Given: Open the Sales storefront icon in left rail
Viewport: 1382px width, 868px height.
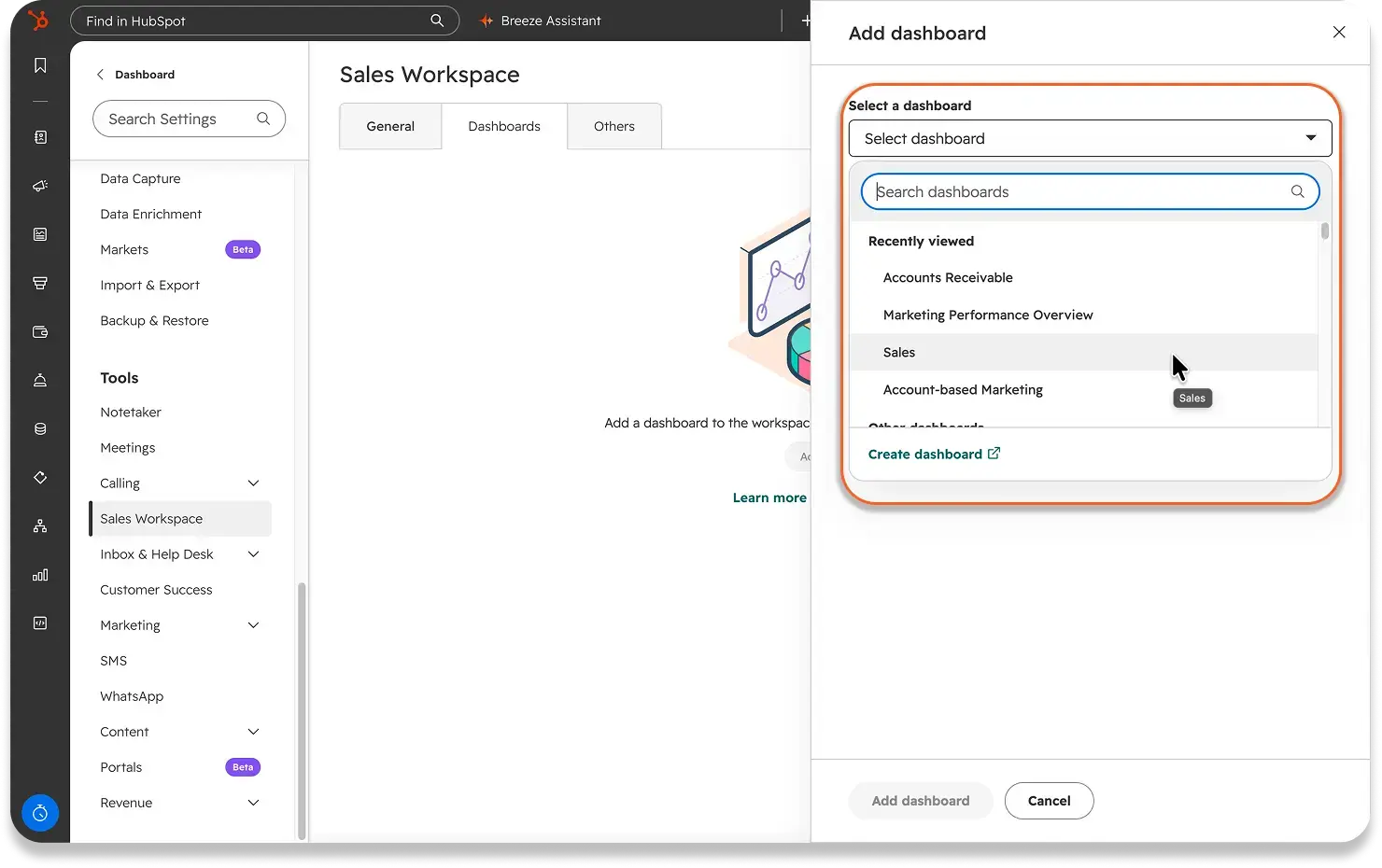Looking at the screenshot, I should coord(40,283).
